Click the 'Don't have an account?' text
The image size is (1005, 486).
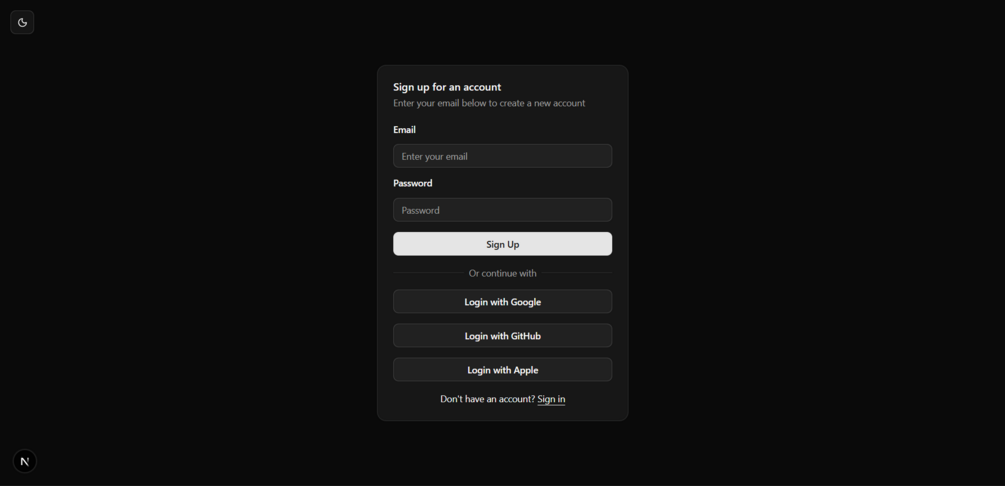(487, 399)
